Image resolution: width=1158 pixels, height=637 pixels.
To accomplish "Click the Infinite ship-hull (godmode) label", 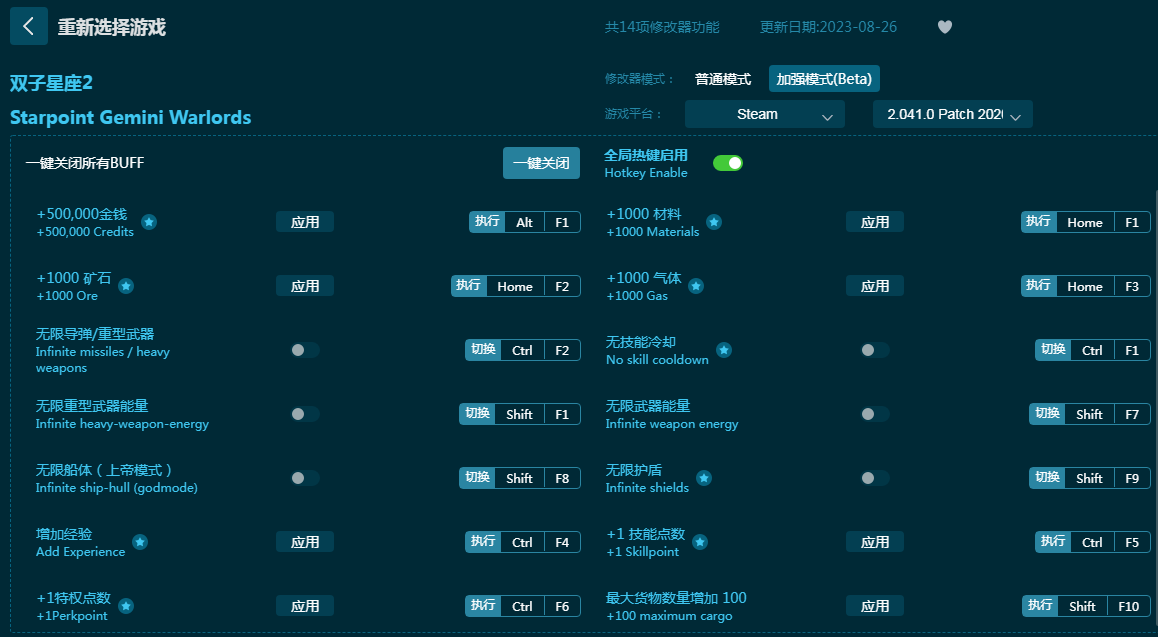I will click(117, 488).
